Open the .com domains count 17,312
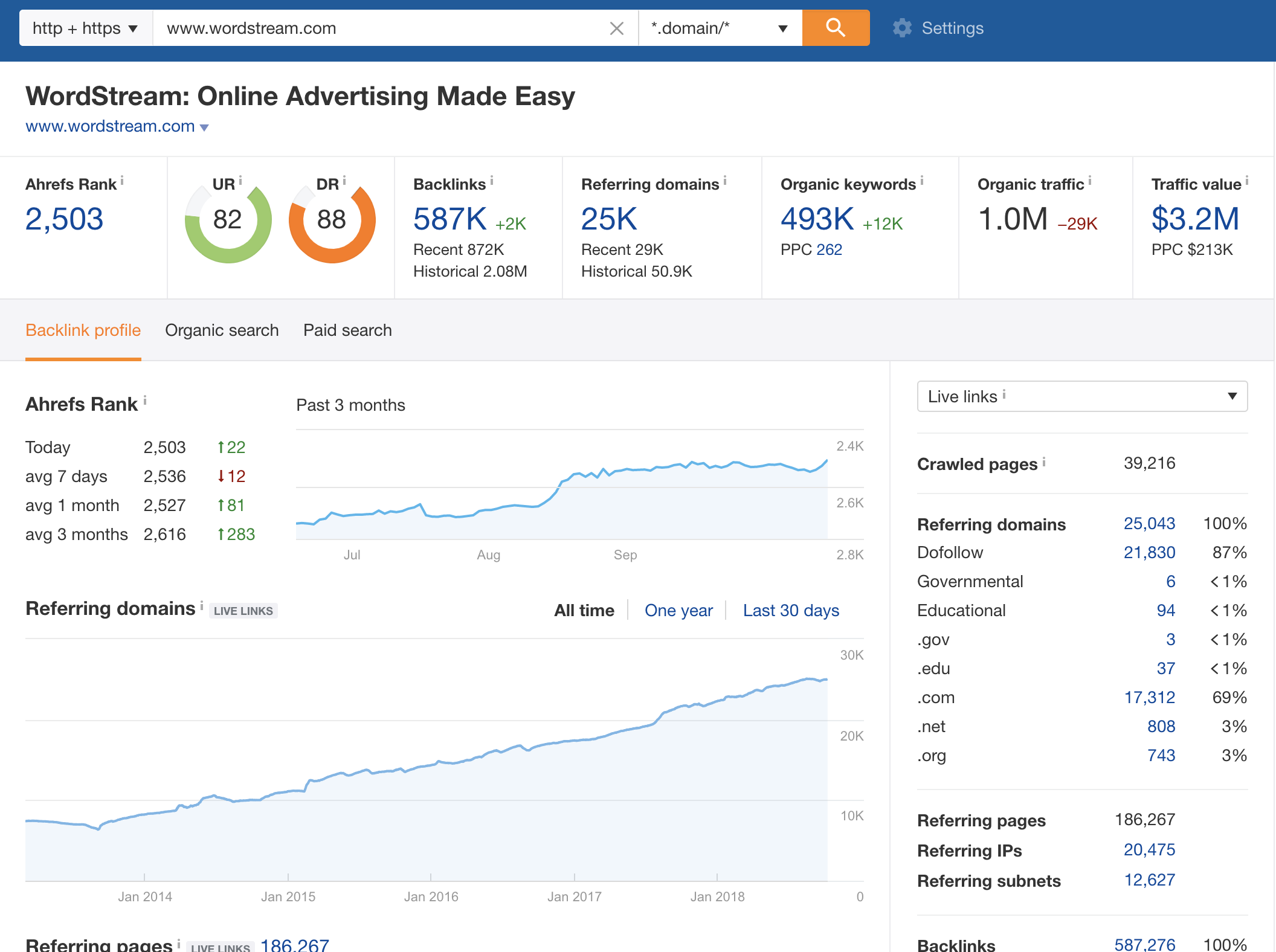The width and height of the screenshot is (1276, 952). tap(1150, 697)
